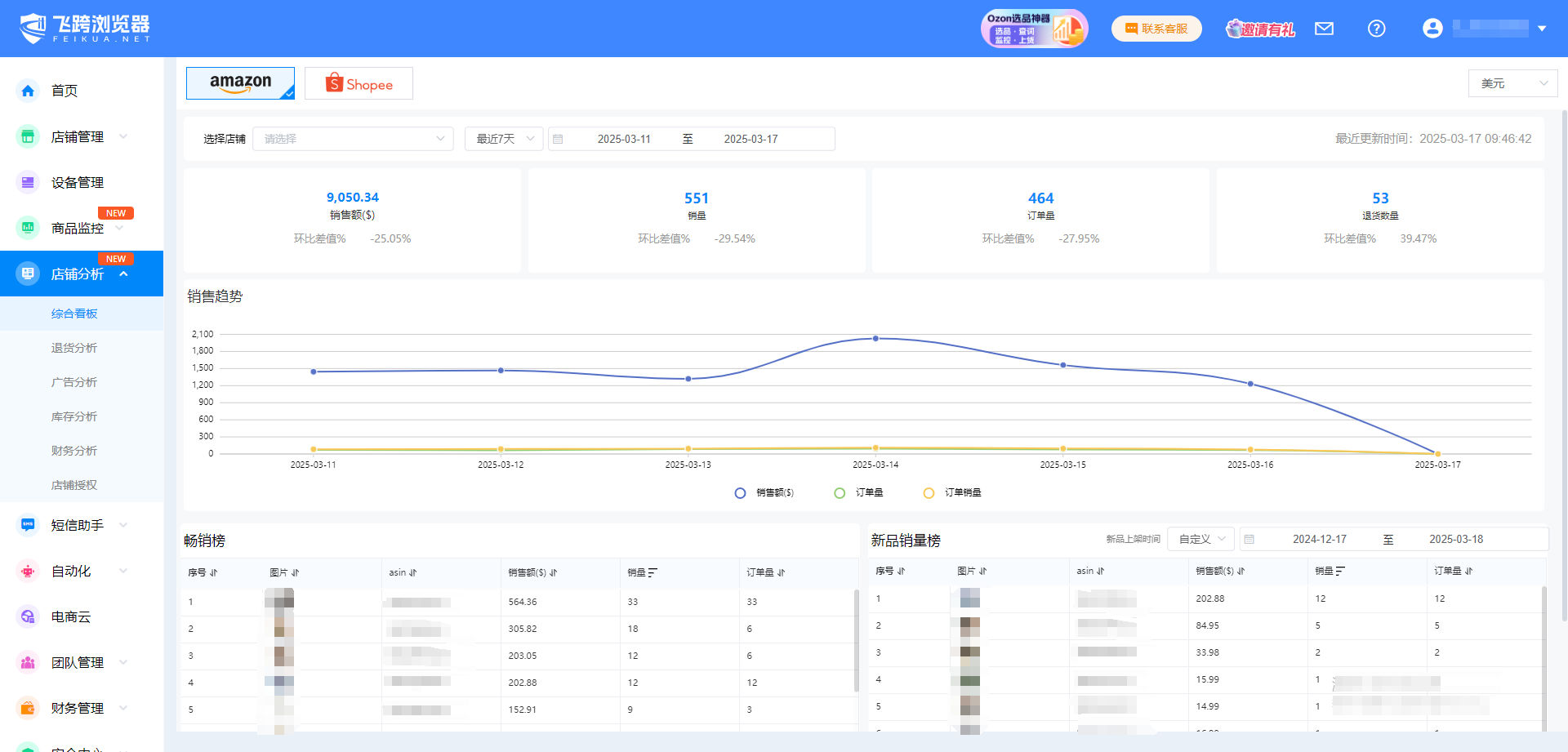1568x752 pixels.
Task: Click the 联系客服 button
Action: click(1156, 29)
